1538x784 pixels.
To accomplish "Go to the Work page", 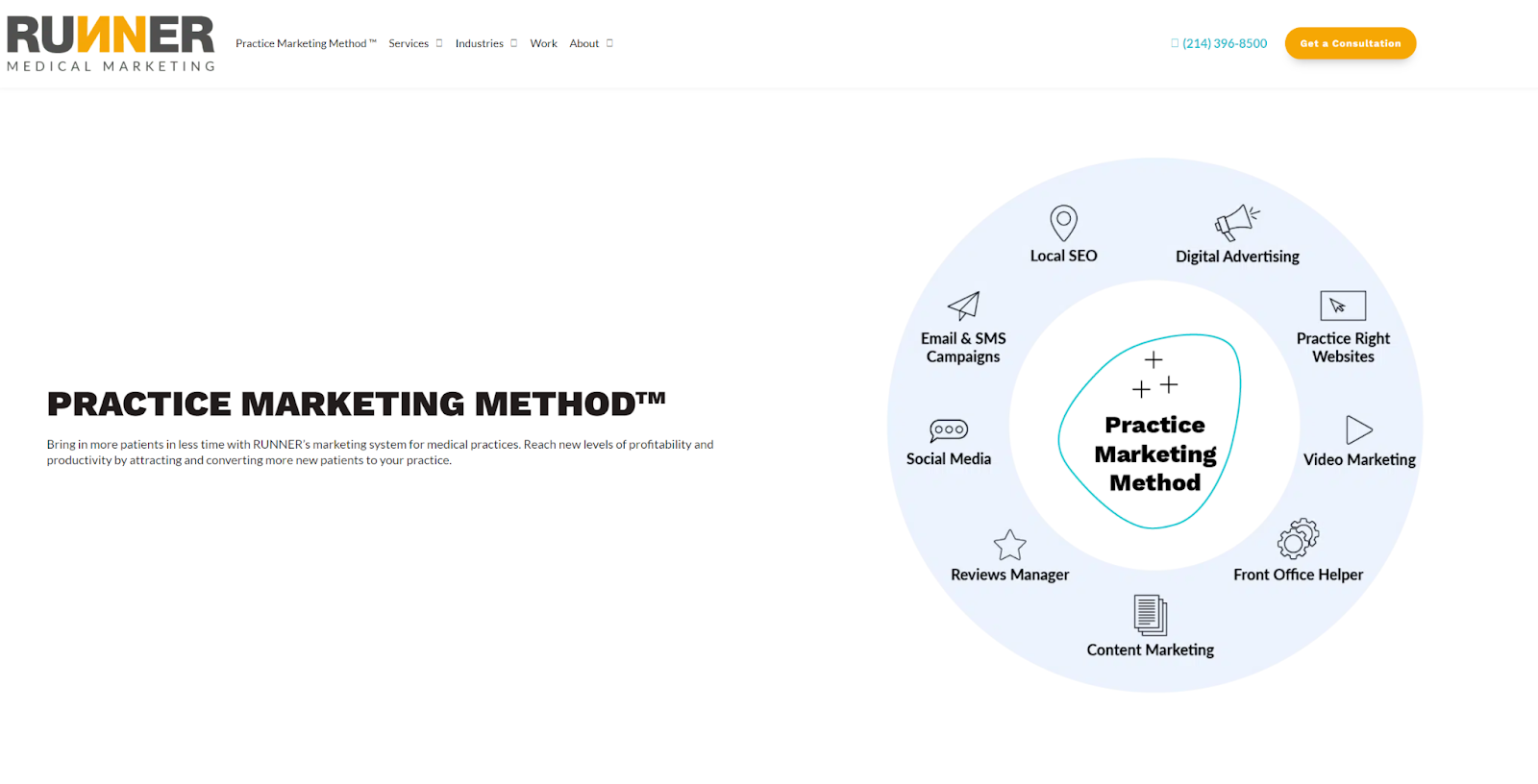I will coord(543,43).
